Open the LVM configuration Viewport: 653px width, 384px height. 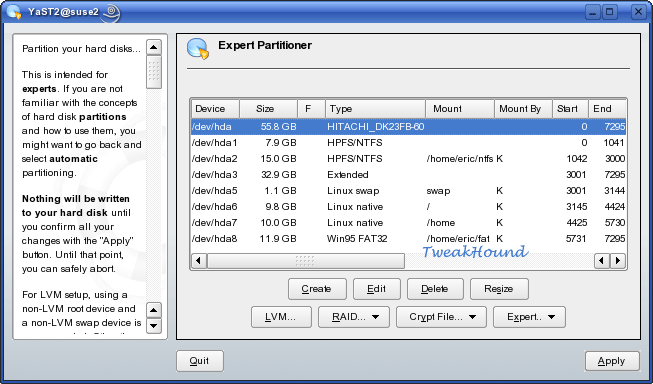tap(281, 317)
